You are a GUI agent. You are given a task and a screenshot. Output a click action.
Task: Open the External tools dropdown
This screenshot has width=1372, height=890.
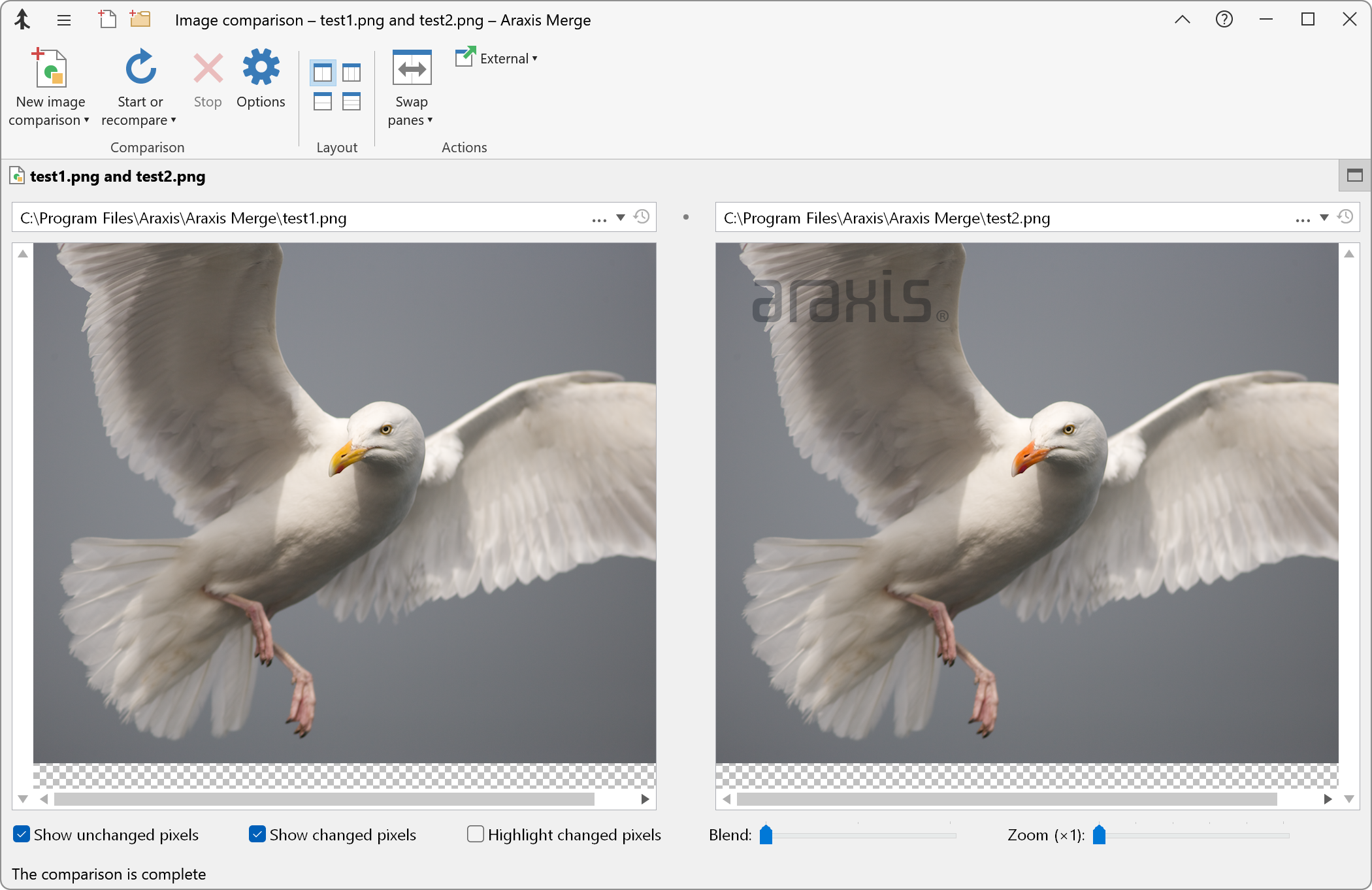coord(496,58)
